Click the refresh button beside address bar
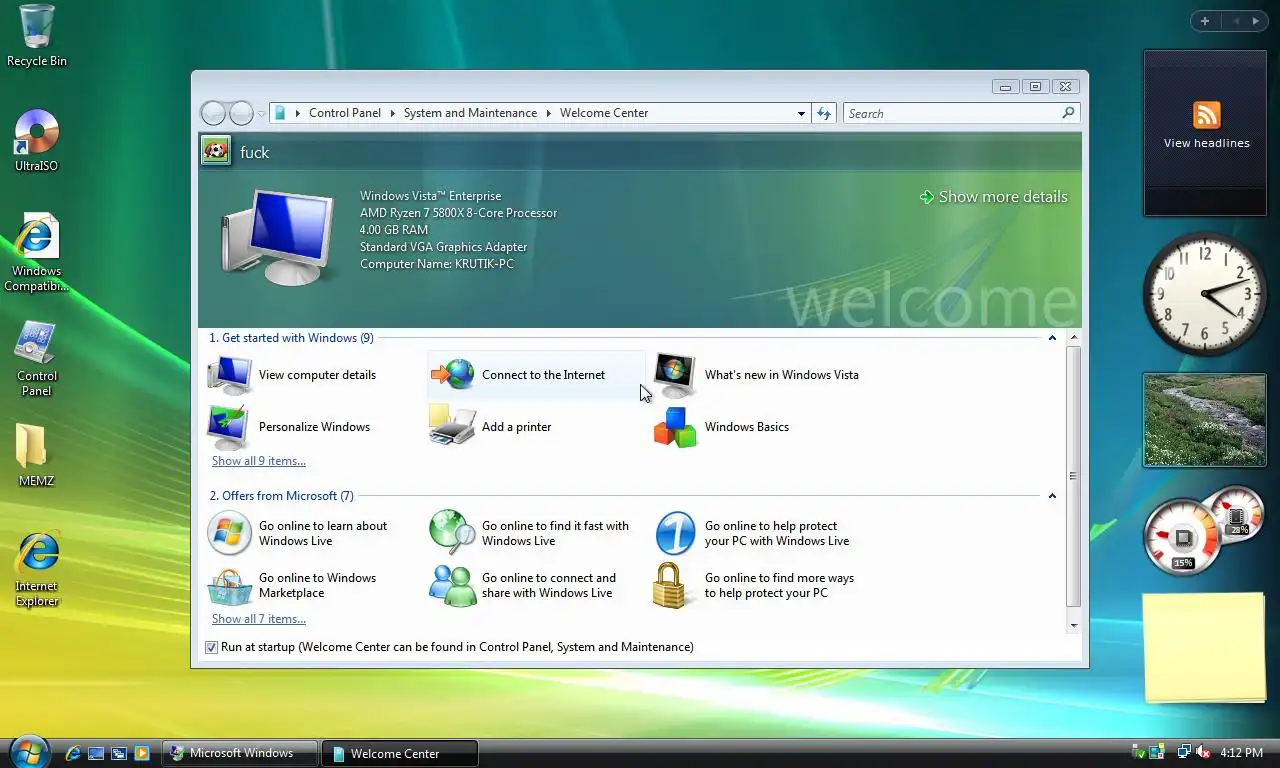This screenshot has height=768, width=1280. [x=824, y=113]
